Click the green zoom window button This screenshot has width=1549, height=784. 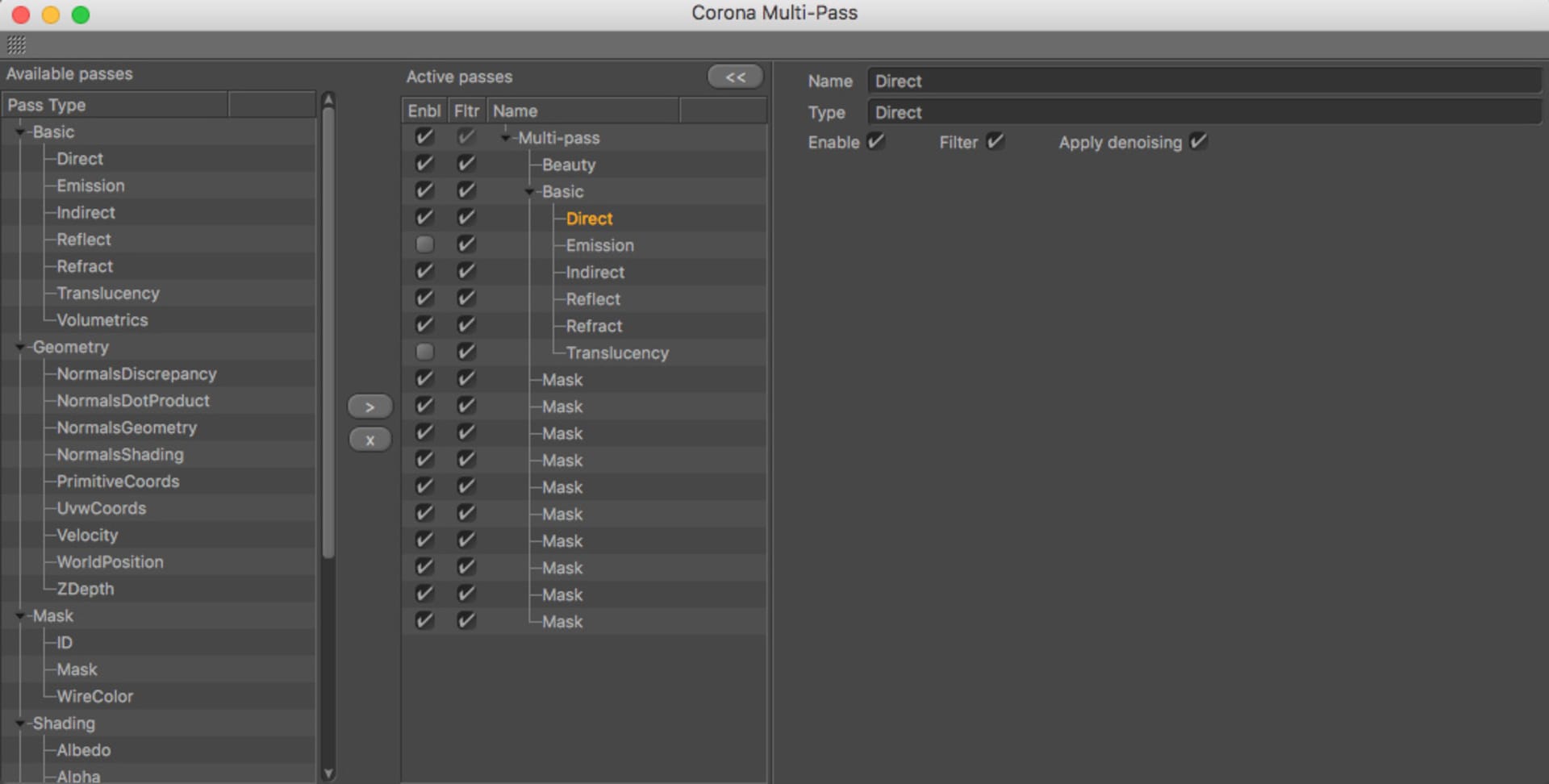[81, 15]
